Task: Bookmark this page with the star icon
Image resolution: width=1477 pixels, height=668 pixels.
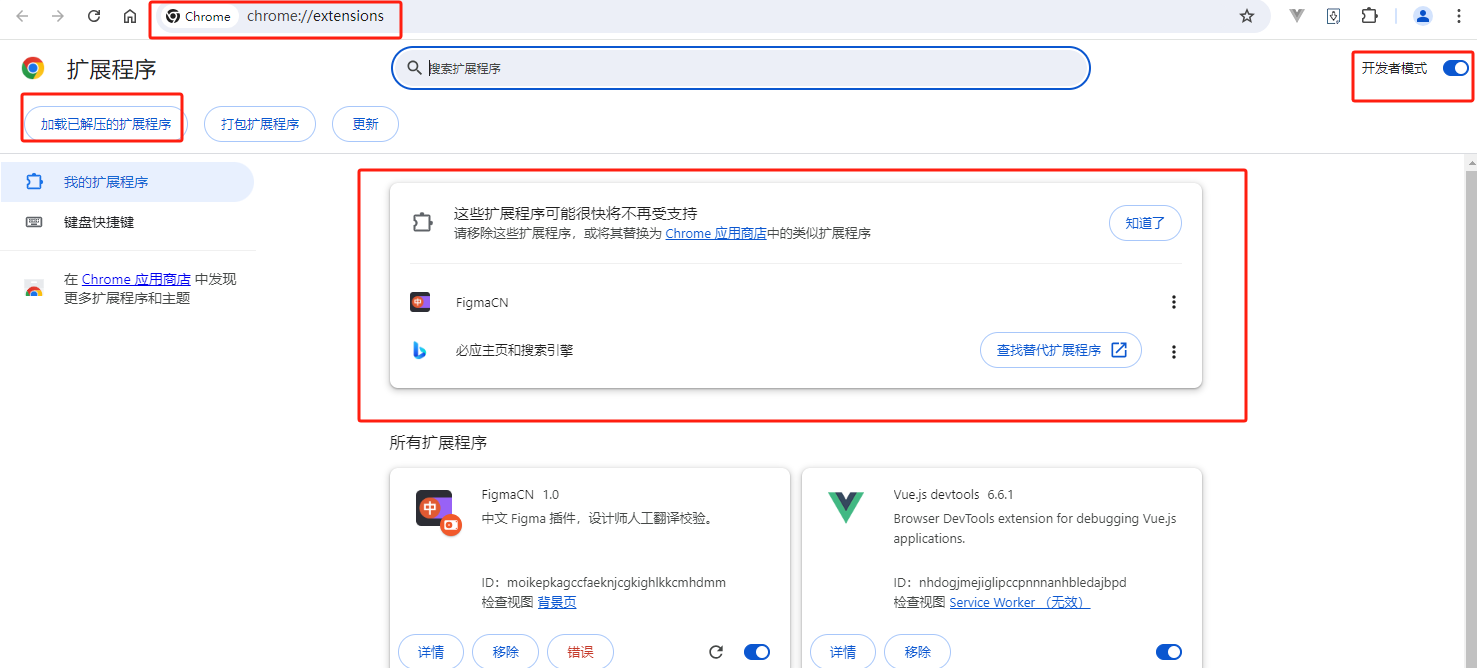Action: (1247, 16)
